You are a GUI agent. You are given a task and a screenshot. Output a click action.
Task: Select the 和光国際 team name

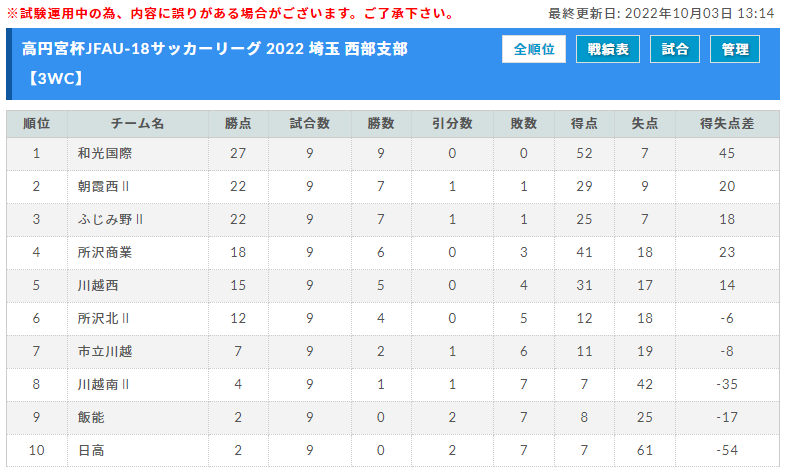105,153
